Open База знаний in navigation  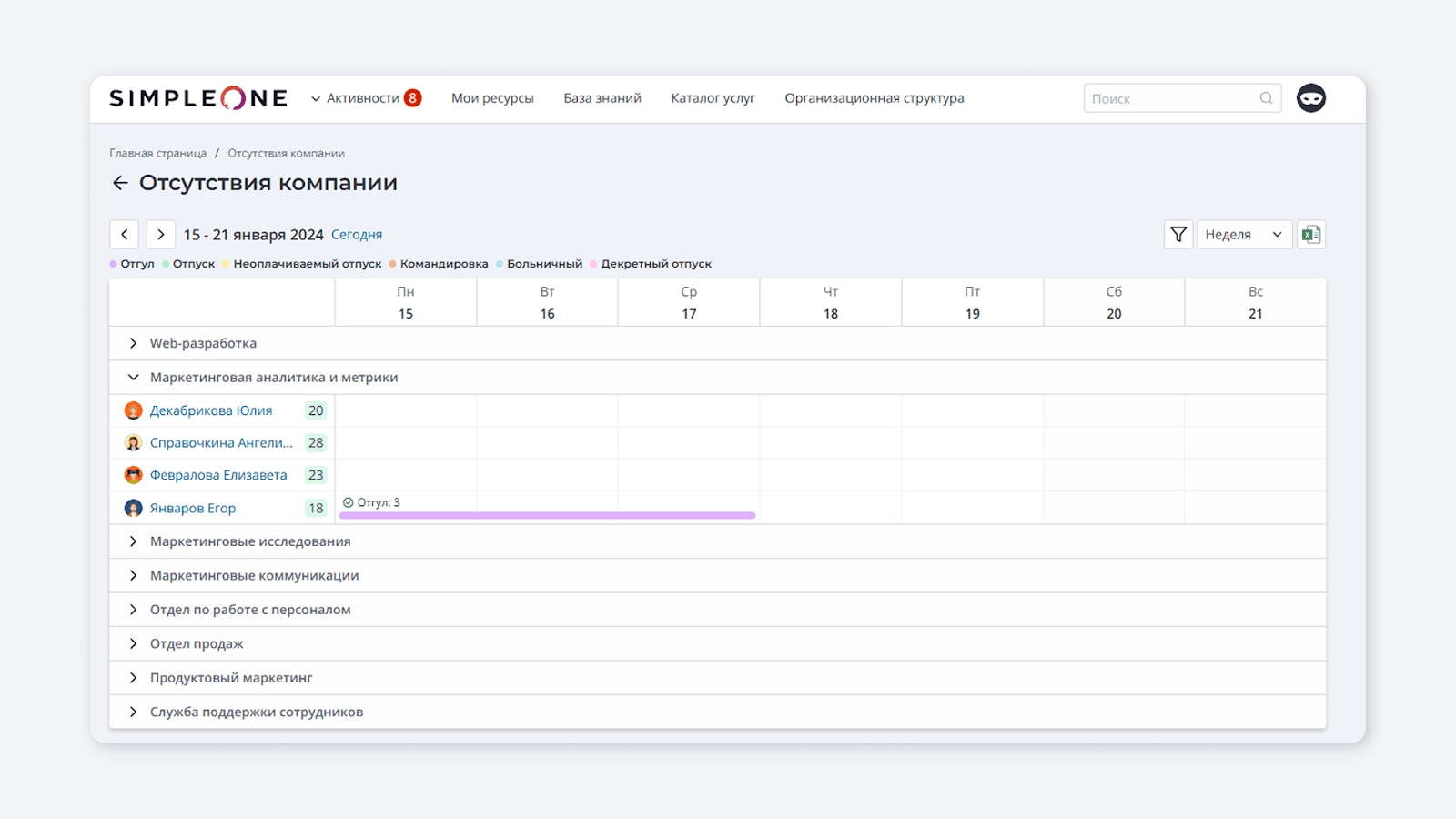point(602,98)
